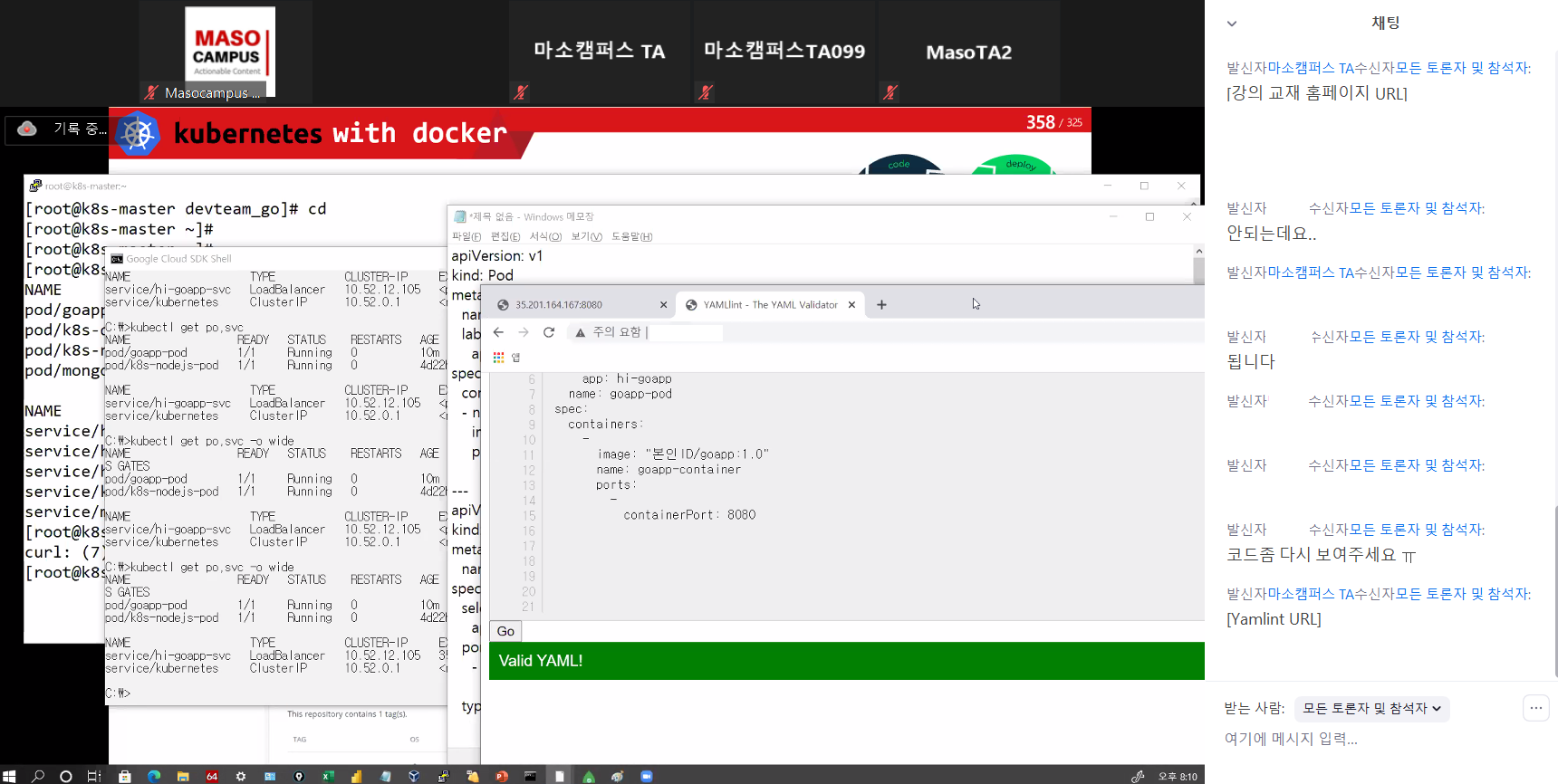Open Microsoft Edge from the taskbar

(x=154, y=776)
